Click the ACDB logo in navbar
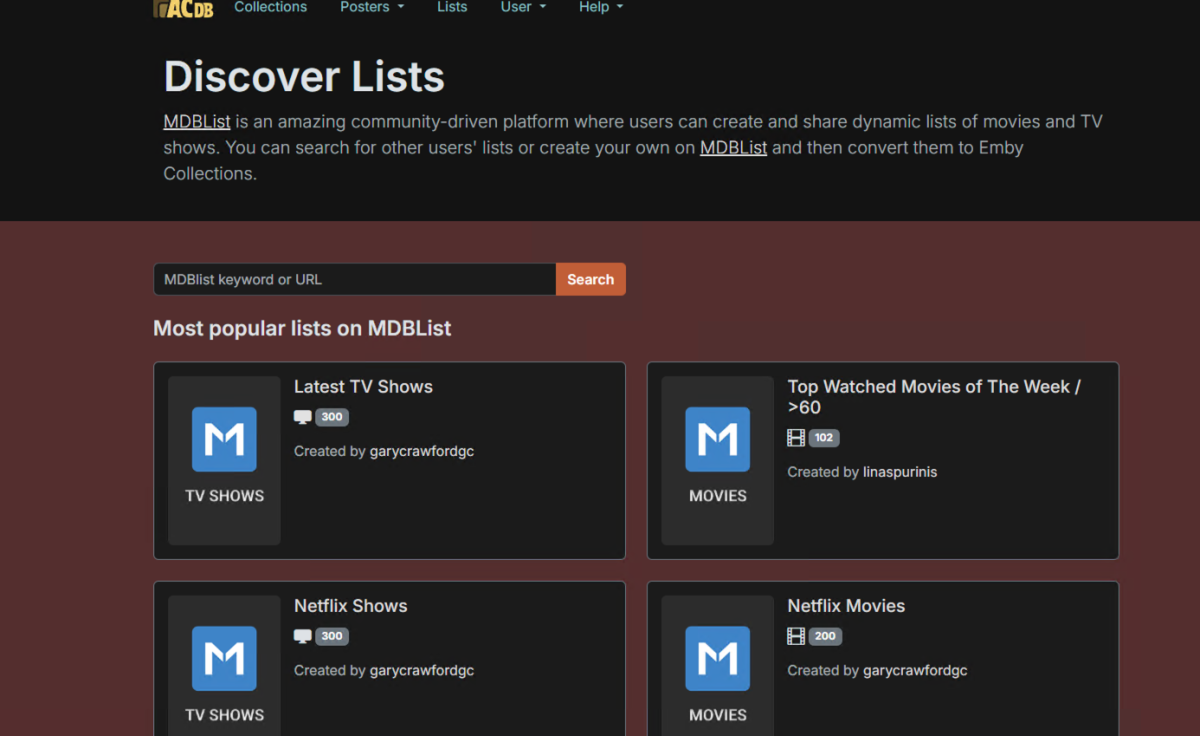This screenshot has height=736, width=1200. (183, 8)
